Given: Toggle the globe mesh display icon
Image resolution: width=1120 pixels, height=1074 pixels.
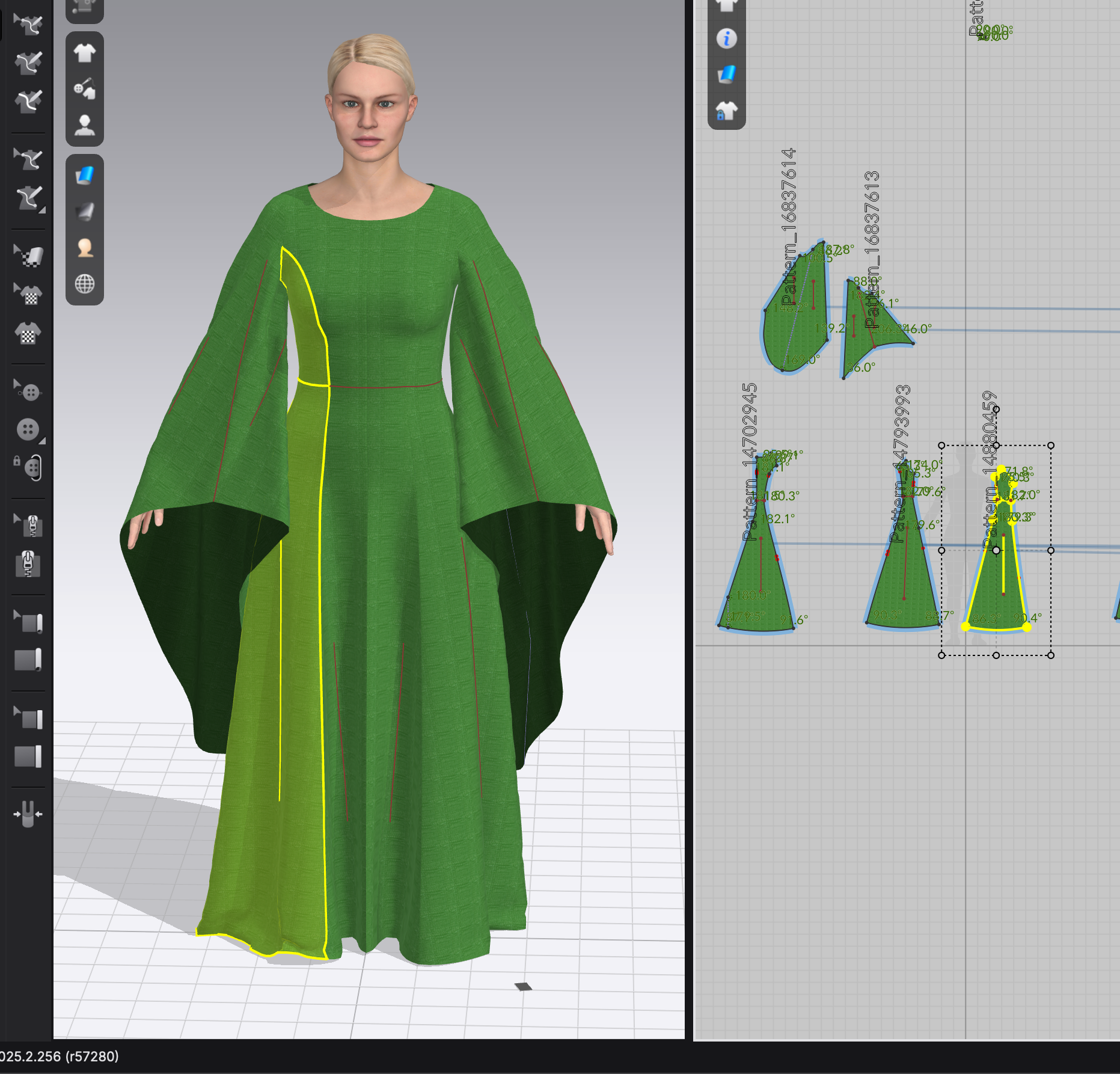Looking at the screenshot, I should pos(85,284).
